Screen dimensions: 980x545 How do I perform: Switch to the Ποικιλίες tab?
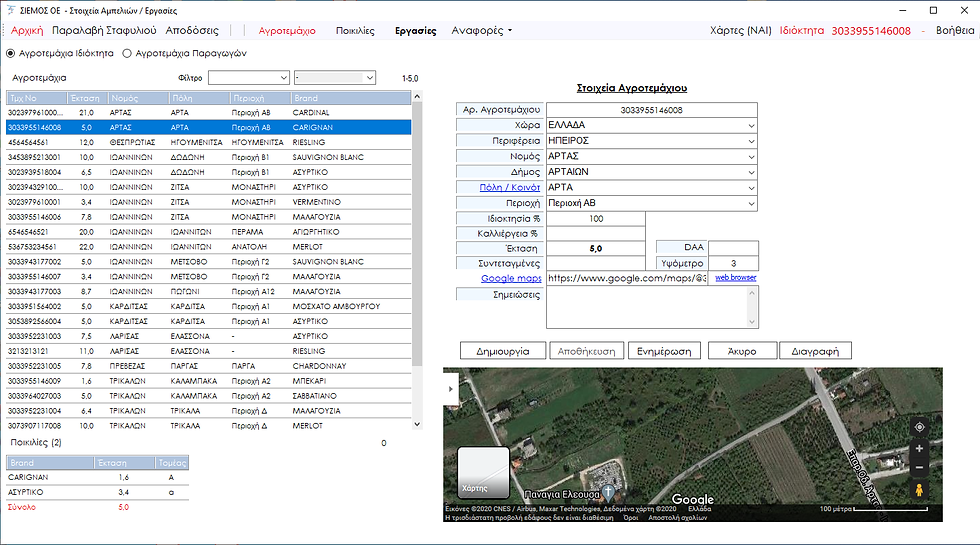[355, 30]
